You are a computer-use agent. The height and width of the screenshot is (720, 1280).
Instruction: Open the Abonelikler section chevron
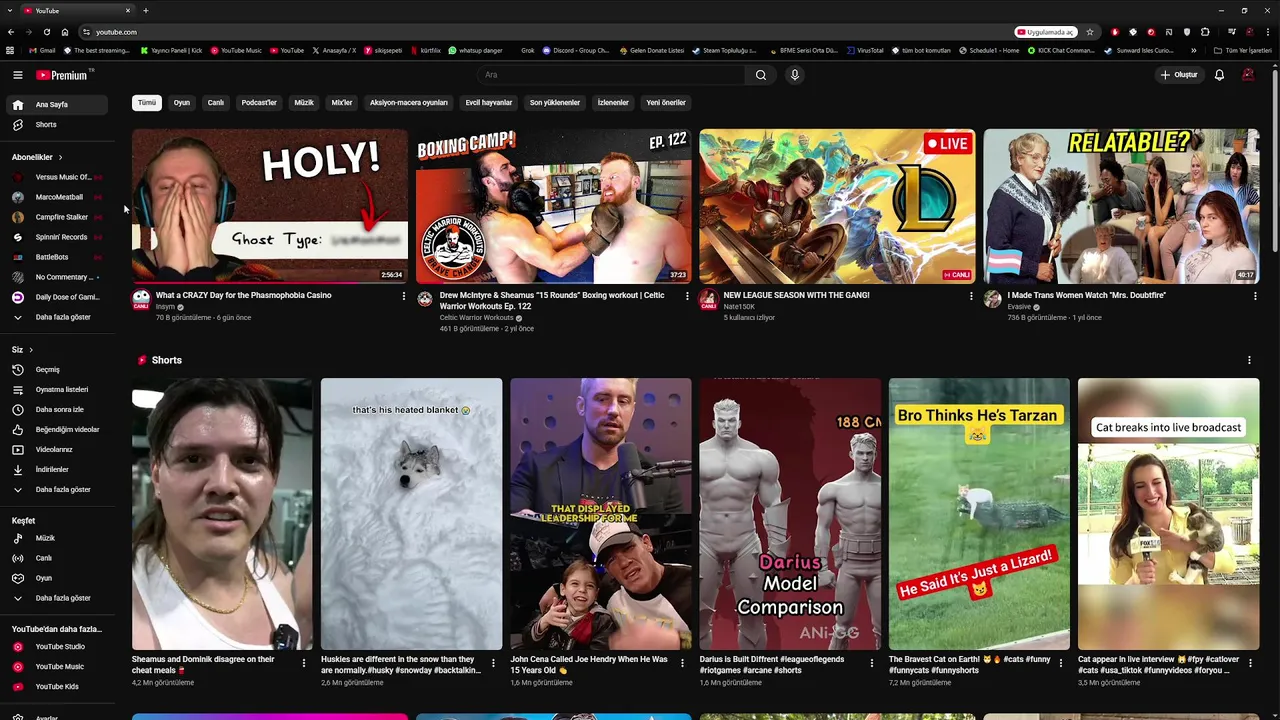click(60, 157)
